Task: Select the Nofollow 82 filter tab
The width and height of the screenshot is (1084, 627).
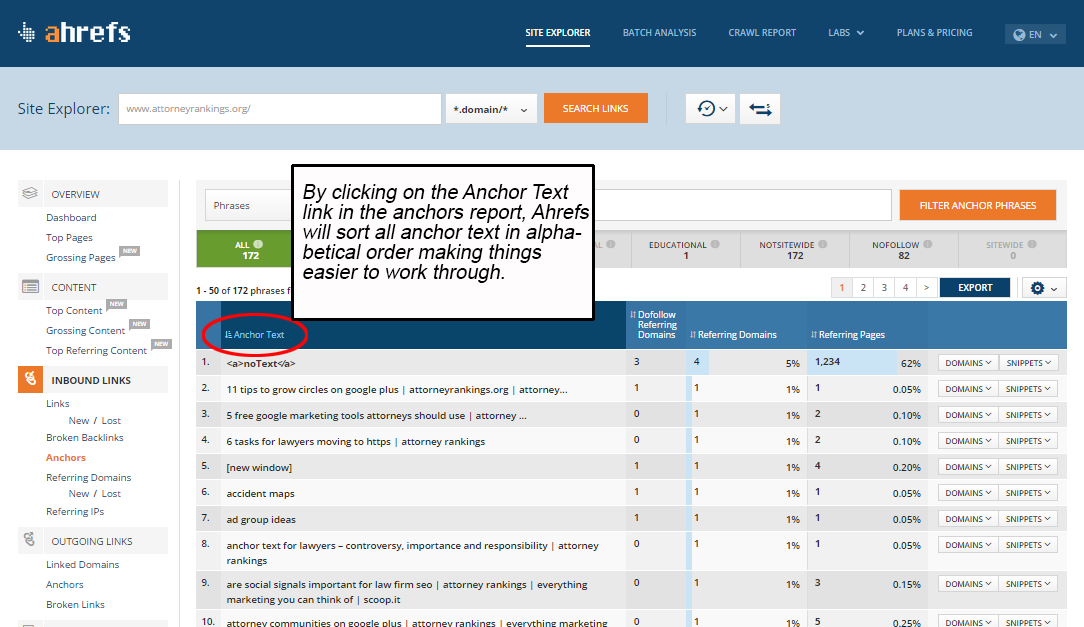Action: point(903,250)
